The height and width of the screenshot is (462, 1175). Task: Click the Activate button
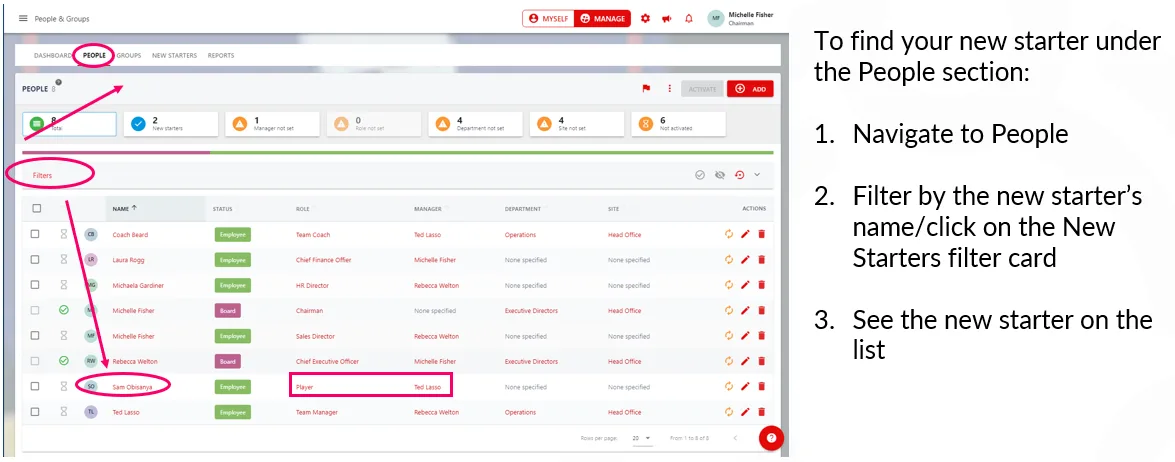(x=702, y=88)
